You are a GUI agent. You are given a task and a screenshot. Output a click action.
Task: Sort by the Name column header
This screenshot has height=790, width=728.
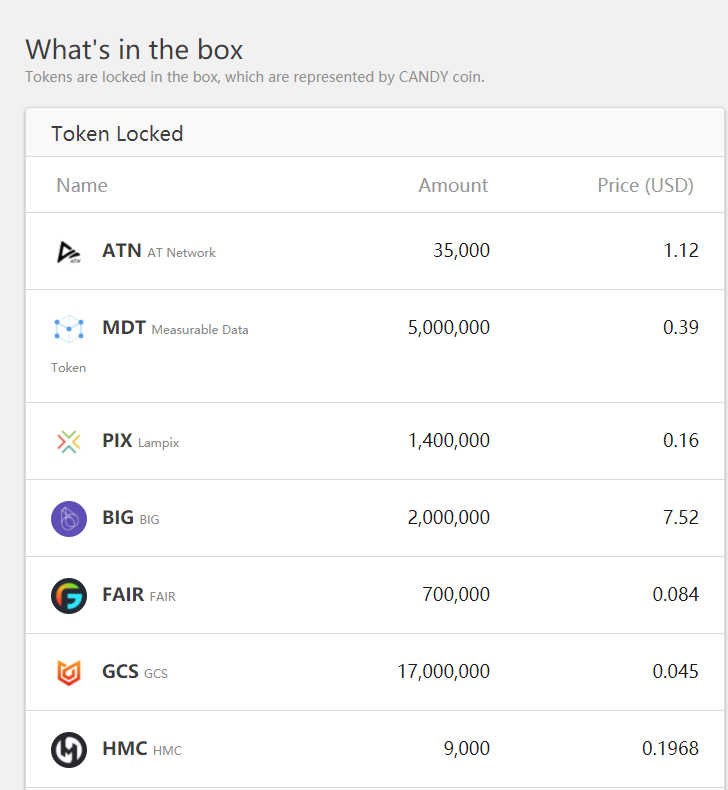tap(82, 185)
